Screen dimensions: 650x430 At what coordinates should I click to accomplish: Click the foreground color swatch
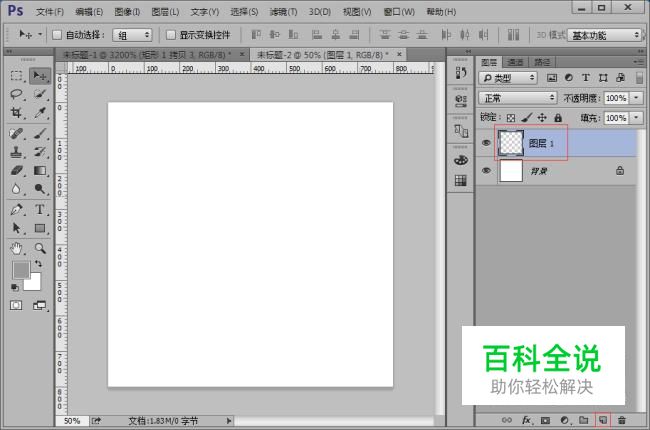(x=20, y=270)
